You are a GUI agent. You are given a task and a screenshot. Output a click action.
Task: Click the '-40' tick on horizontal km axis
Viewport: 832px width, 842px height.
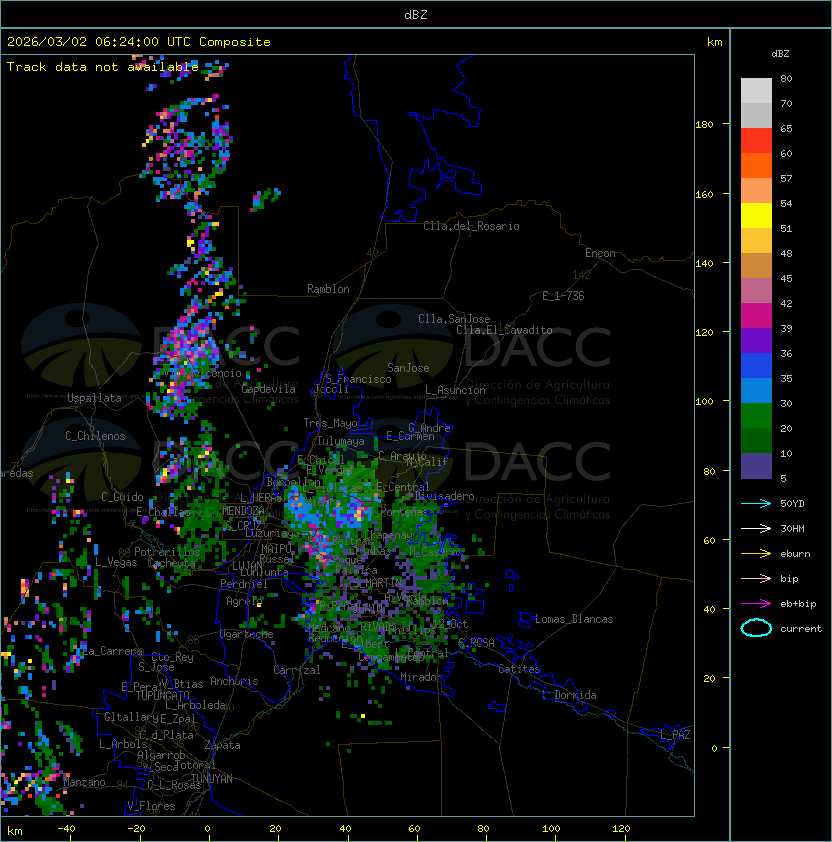click(x=66, y=829)
